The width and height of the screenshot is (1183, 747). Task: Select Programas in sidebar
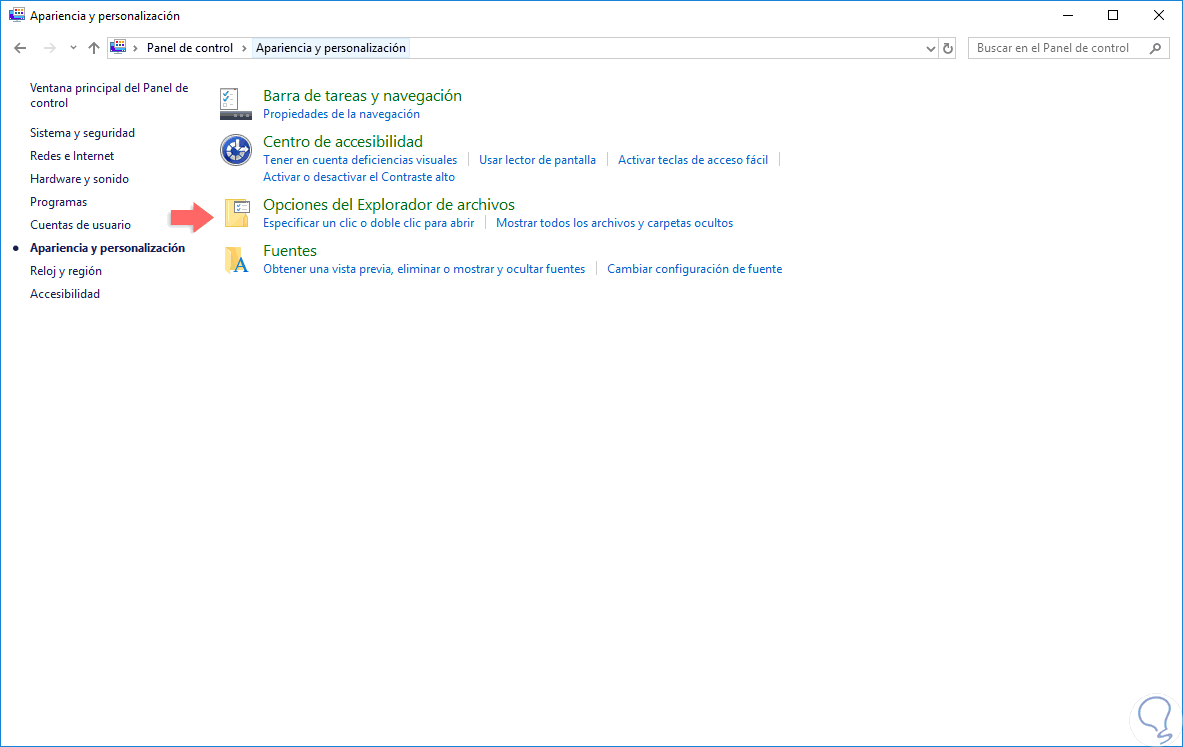[x=58, y=202]
